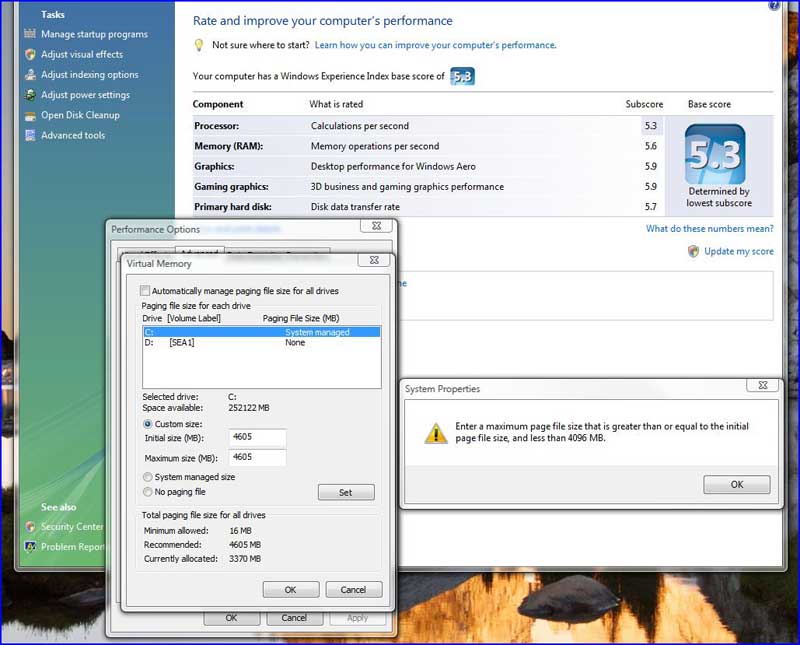Click Update my score link
Image resolution: width=800 pixels, height=645 pixels.
point(739,251)
